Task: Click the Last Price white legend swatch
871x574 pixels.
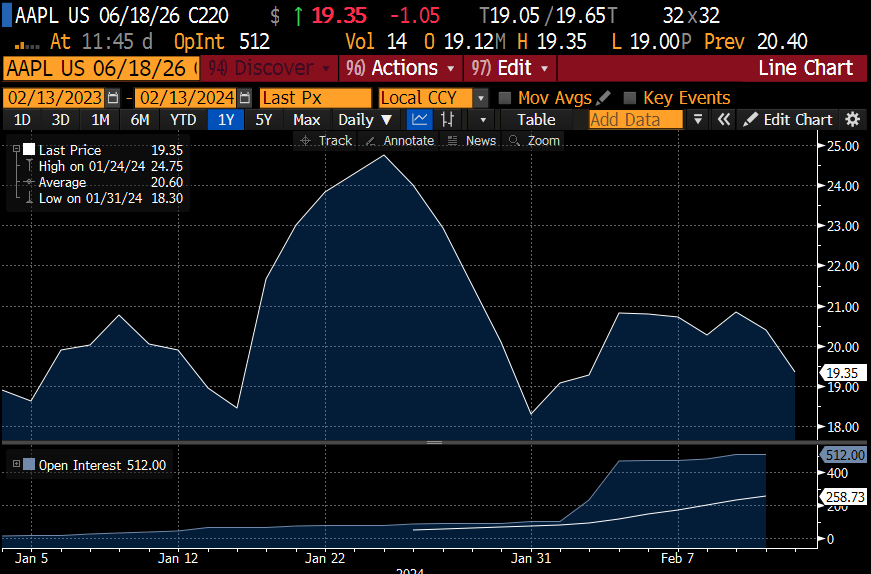Action: point(29,149)
